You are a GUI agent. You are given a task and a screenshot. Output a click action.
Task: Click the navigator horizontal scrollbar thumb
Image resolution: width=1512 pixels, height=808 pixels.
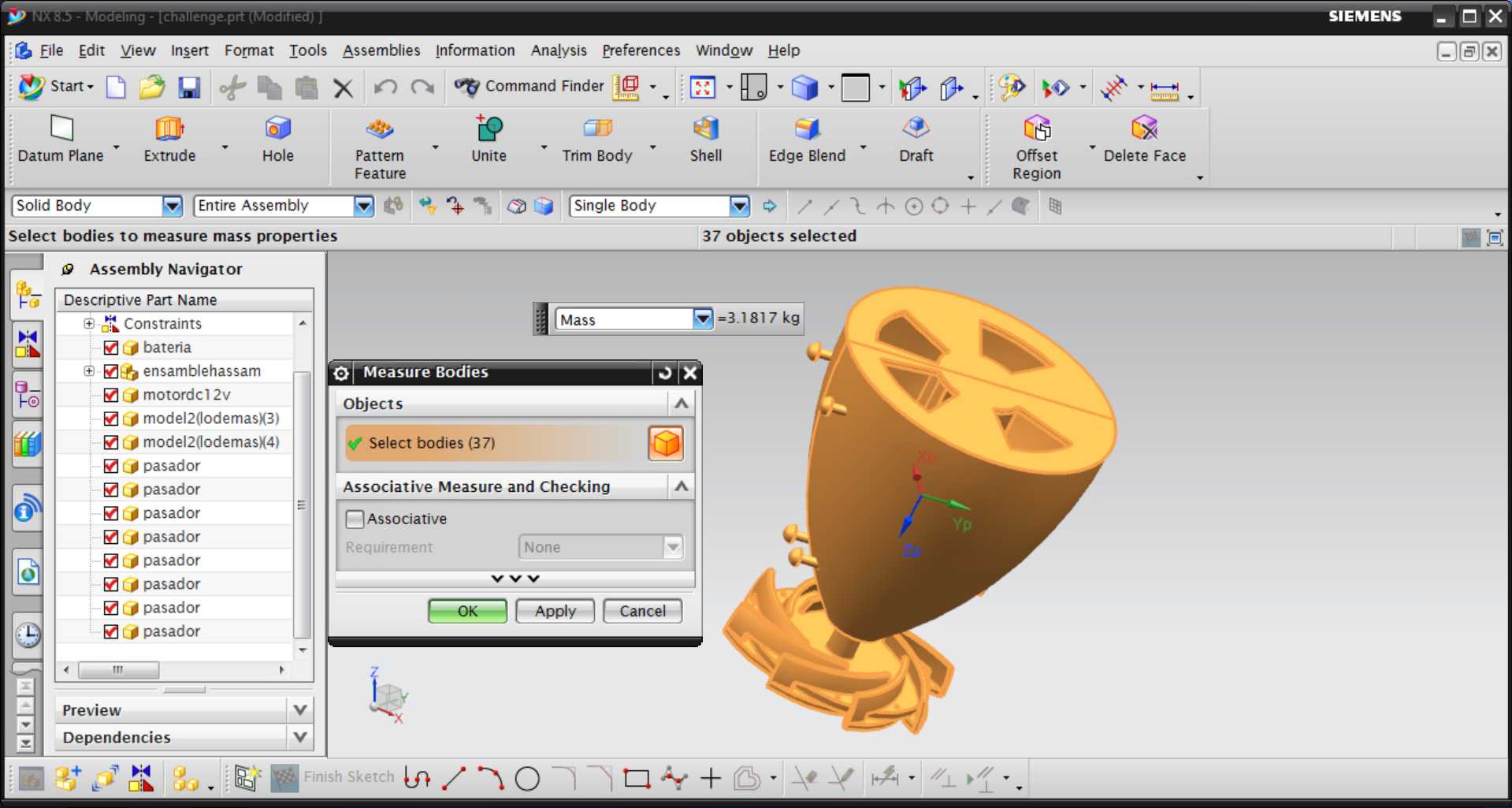(x=118, y=670)
